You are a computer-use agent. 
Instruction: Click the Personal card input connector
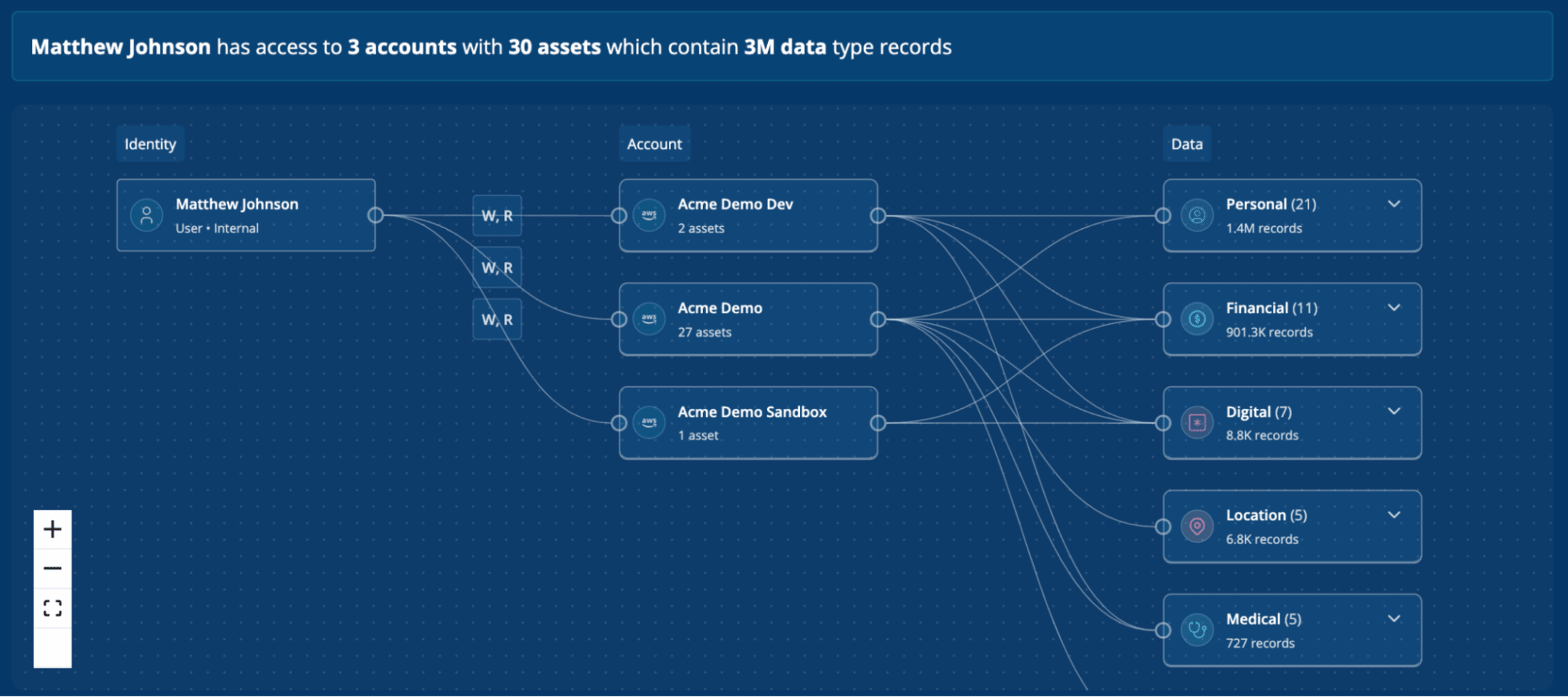[1163, 215]
